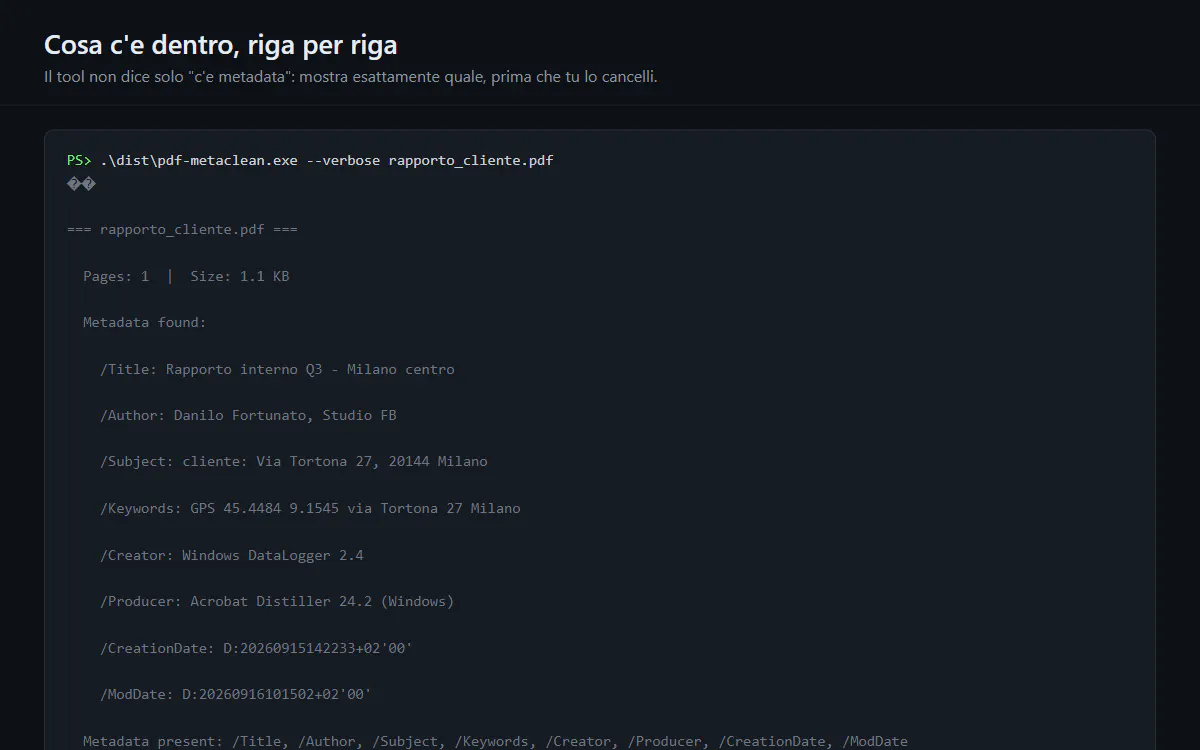
Task: Select the /Creator line "Windows DataLogger 2.4"
Action: coord(232,555)
